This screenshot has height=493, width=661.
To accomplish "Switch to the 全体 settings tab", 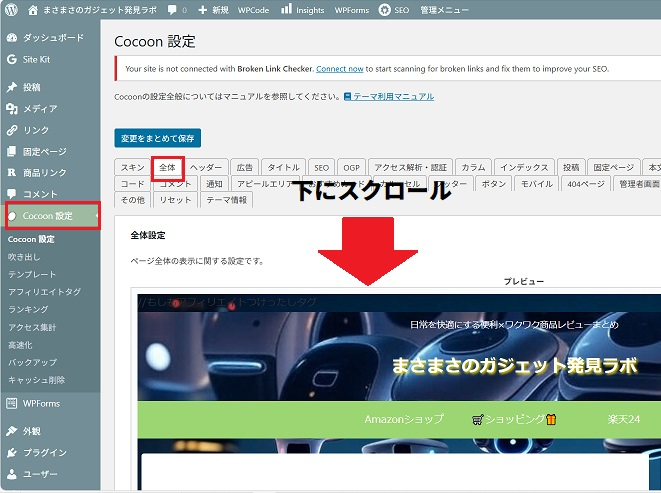I will tap(167, 168).
